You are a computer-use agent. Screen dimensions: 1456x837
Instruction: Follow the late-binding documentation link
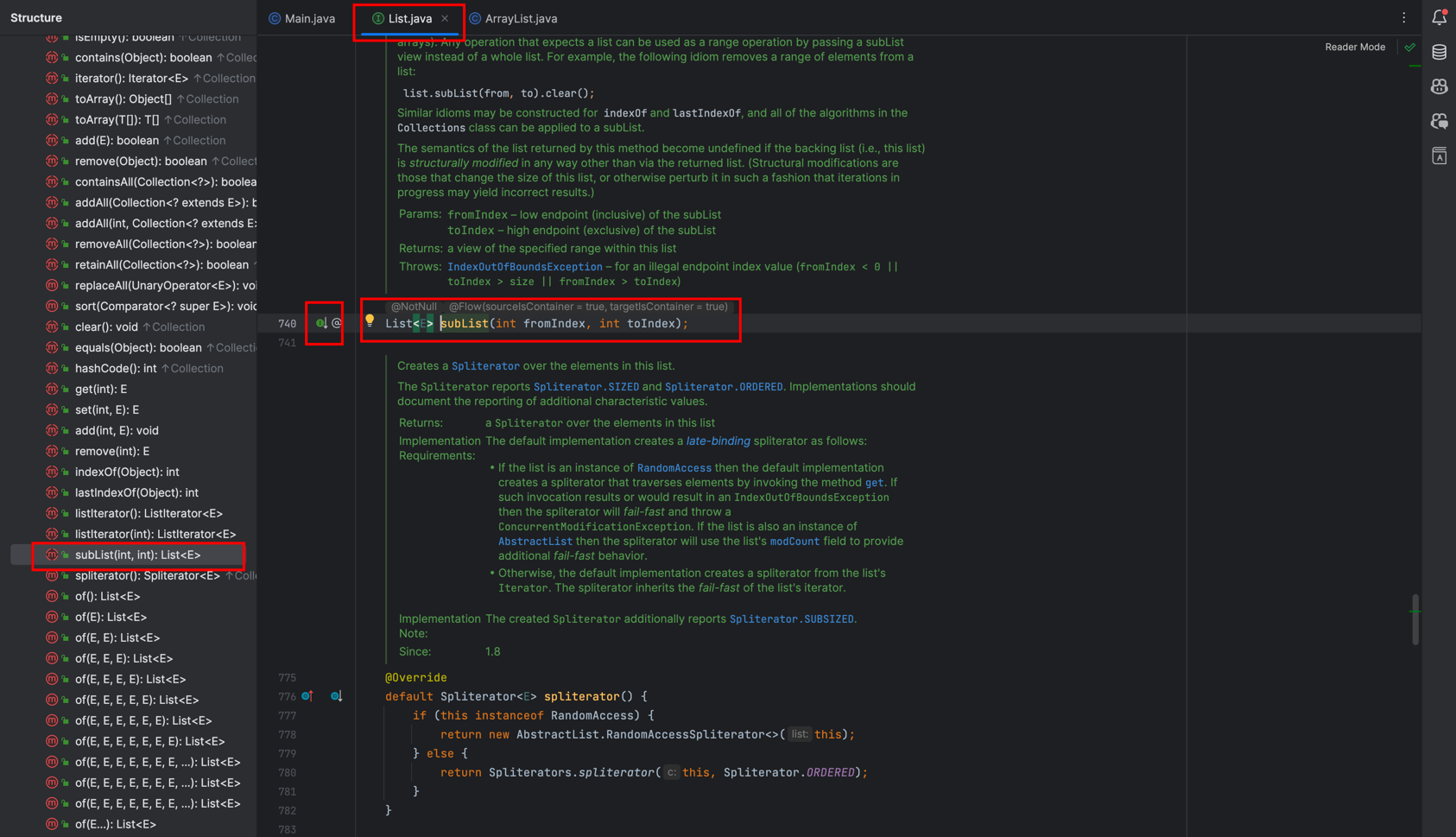pos(718,441)
